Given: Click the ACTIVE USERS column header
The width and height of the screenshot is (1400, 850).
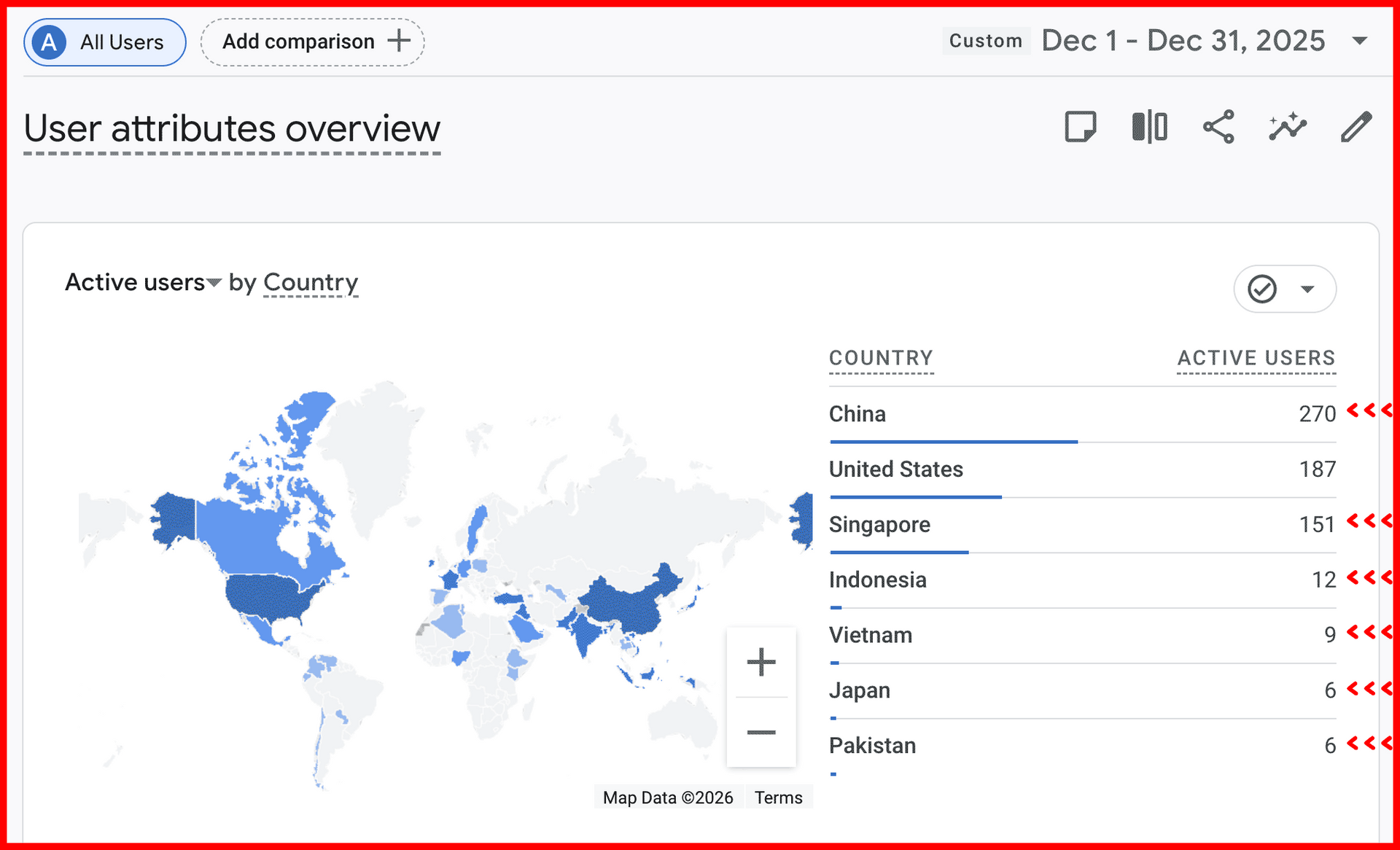Looking at the screenshot, I should (1256, 358).
